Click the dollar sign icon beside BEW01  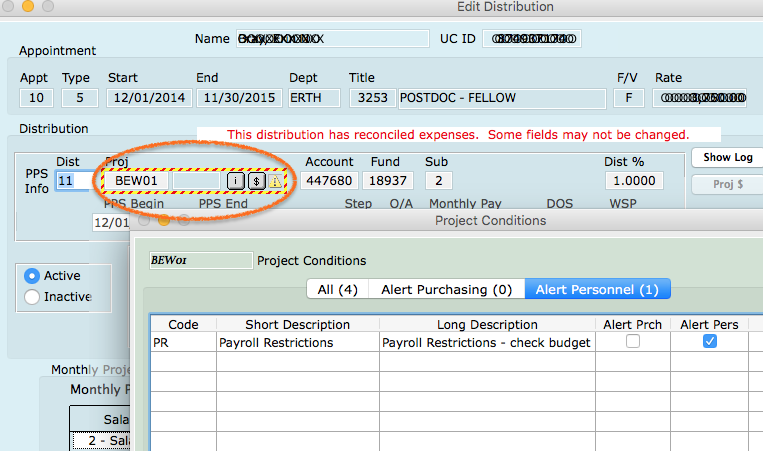coord(256,181)
